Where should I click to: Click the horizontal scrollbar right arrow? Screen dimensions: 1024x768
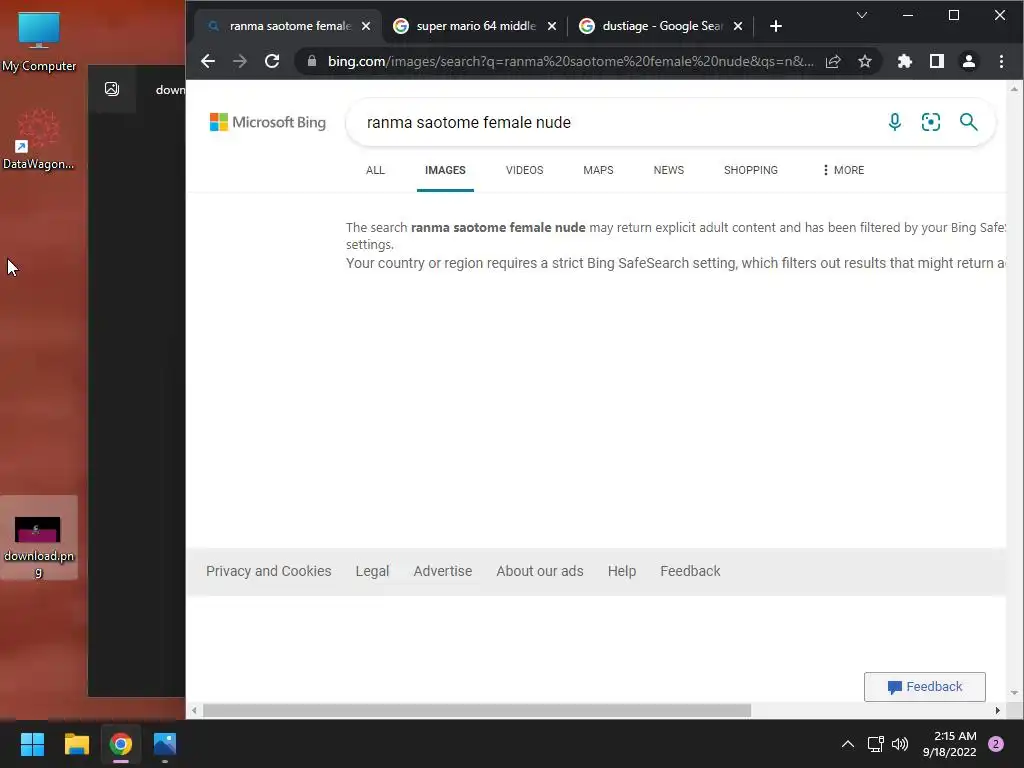click(x=997, y=710)
